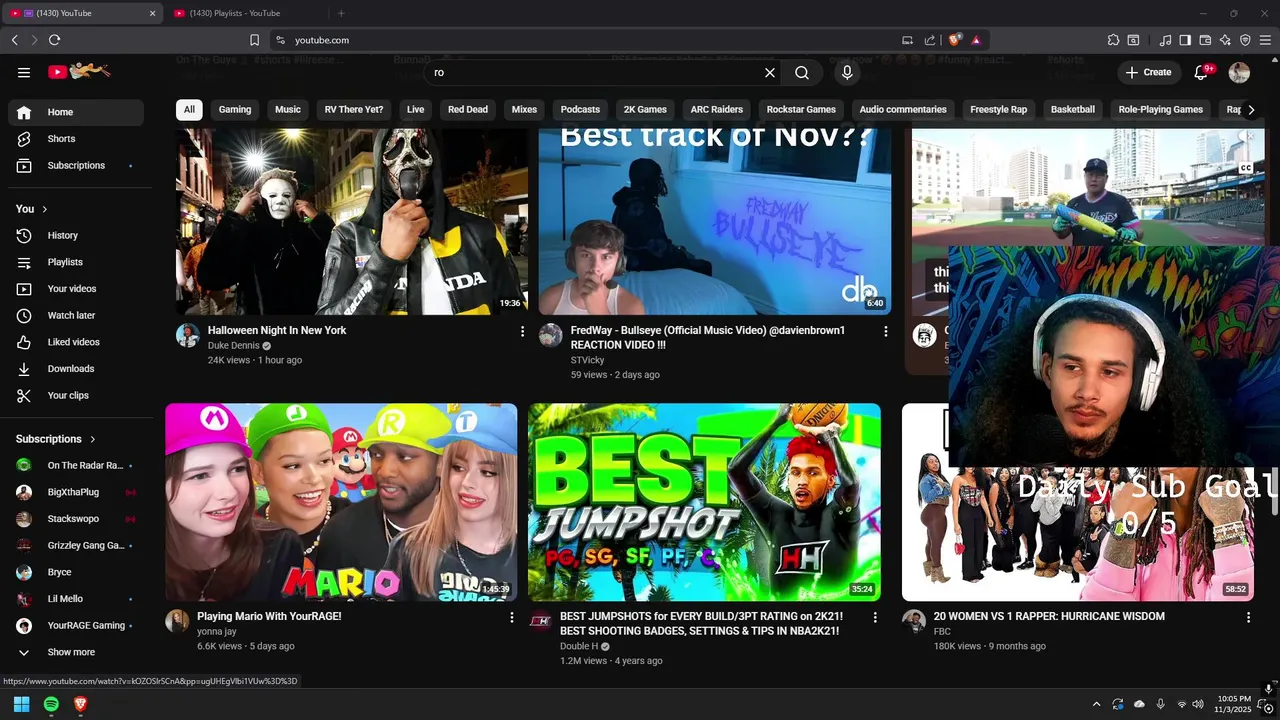Expand Show more subscriptions

76,652
